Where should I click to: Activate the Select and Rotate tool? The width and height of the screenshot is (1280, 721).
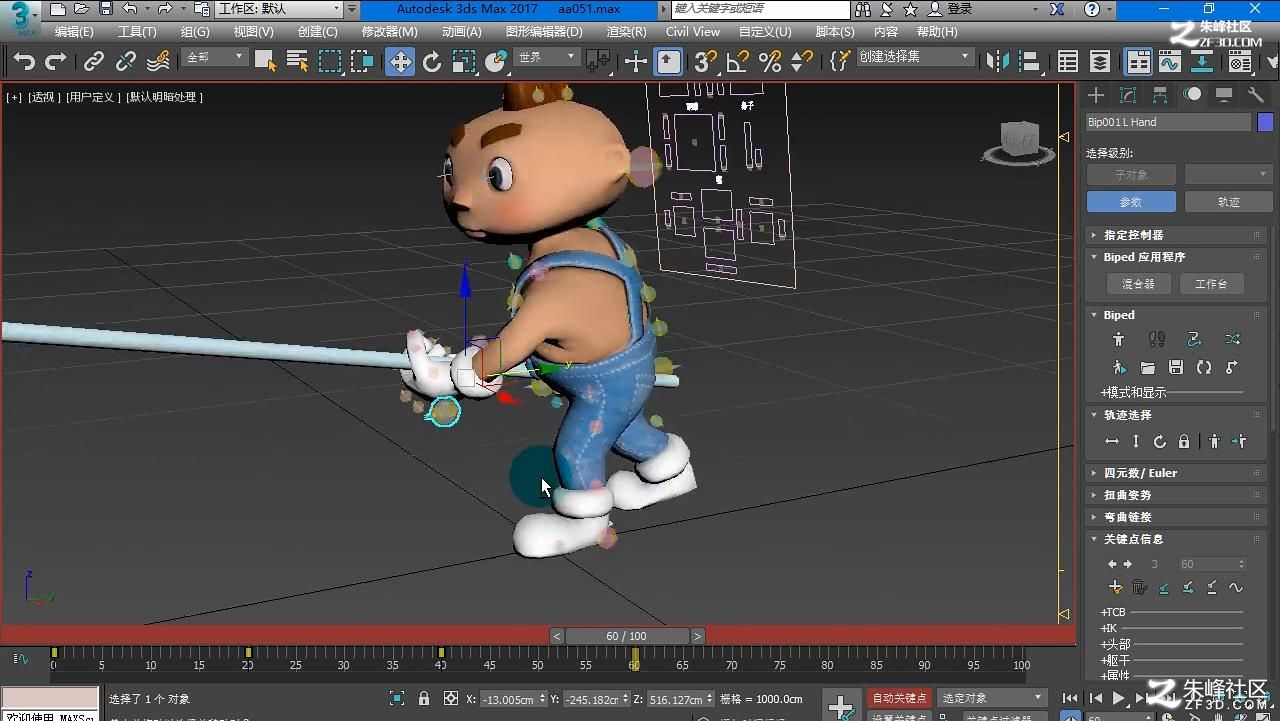tap(432, 62)
